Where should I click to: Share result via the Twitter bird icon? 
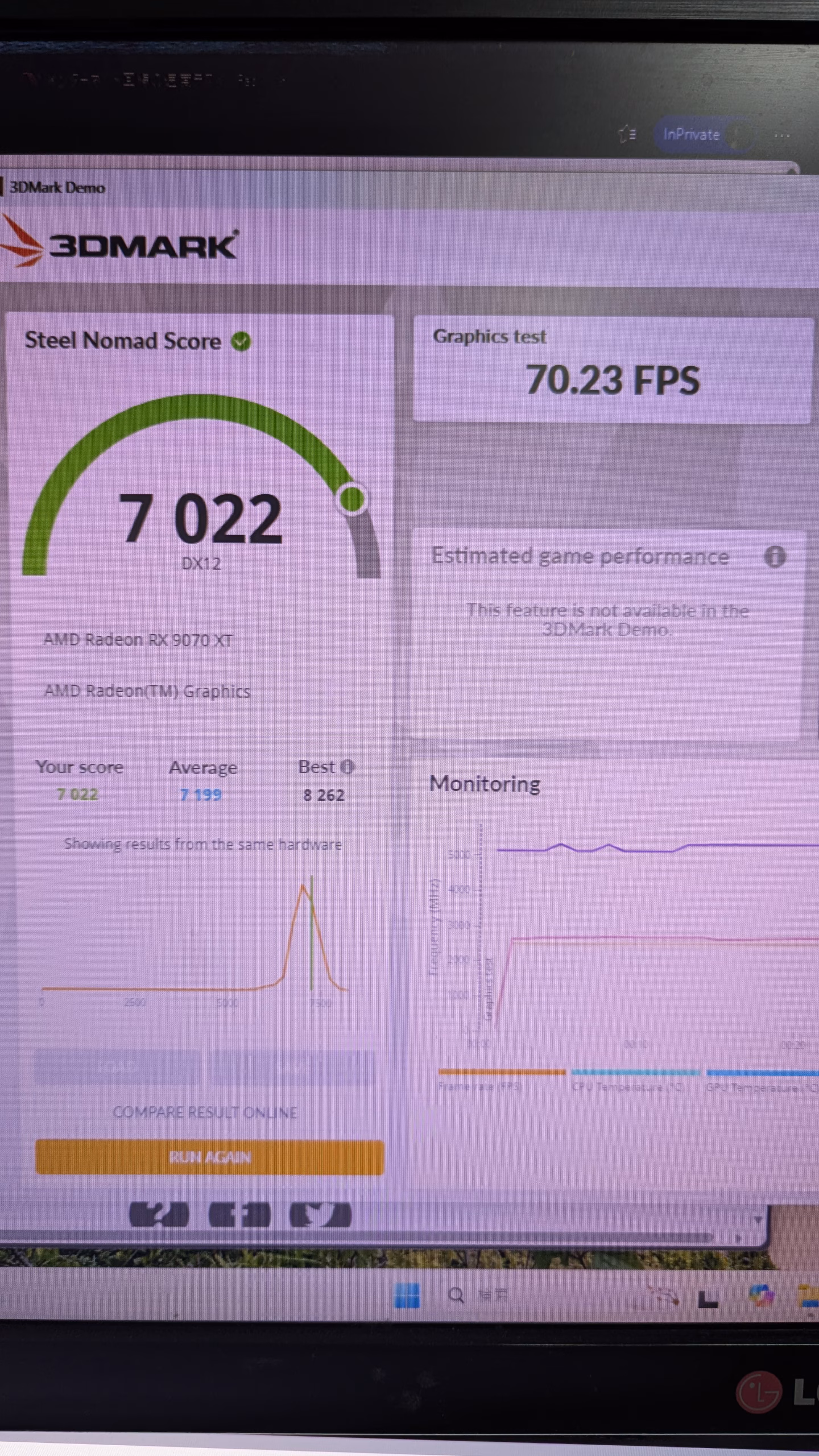tap(320, 1215)
